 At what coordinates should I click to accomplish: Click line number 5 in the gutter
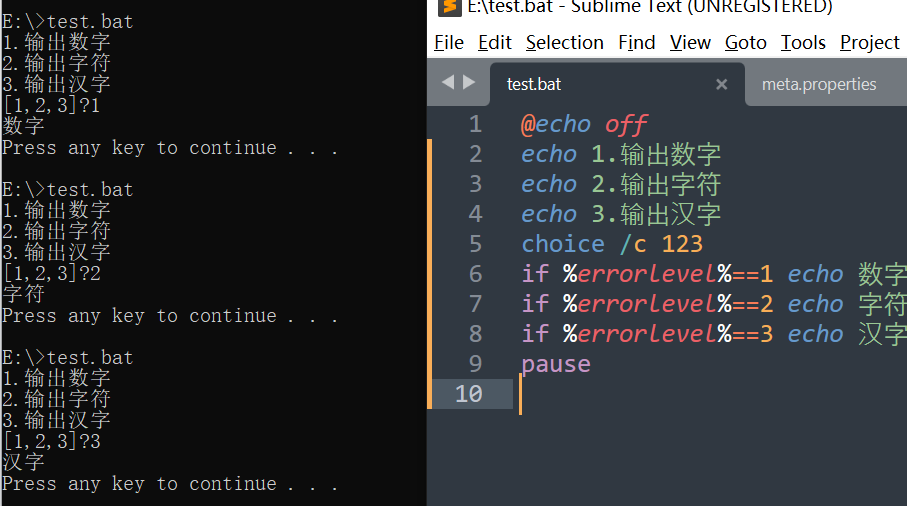coord(475,244)
